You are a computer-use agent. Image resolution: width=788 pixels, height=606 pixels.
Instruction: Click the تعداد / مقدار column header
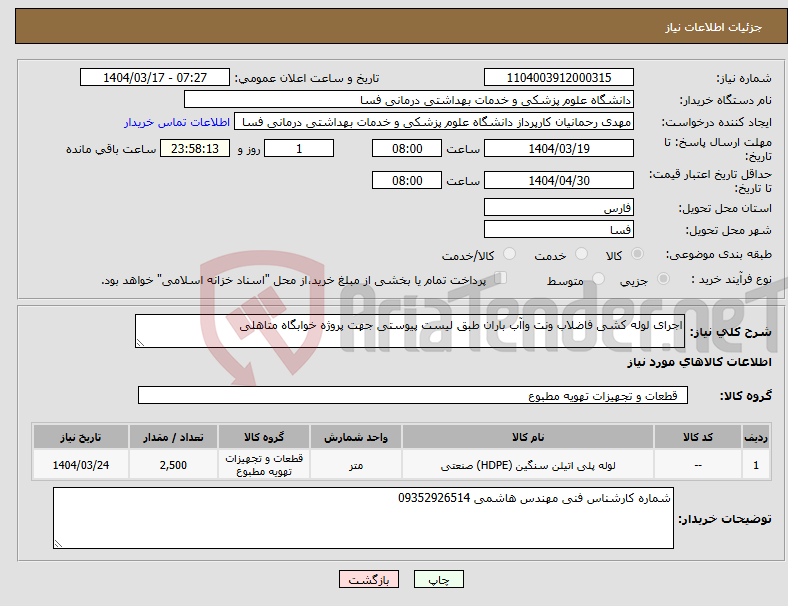173,437
